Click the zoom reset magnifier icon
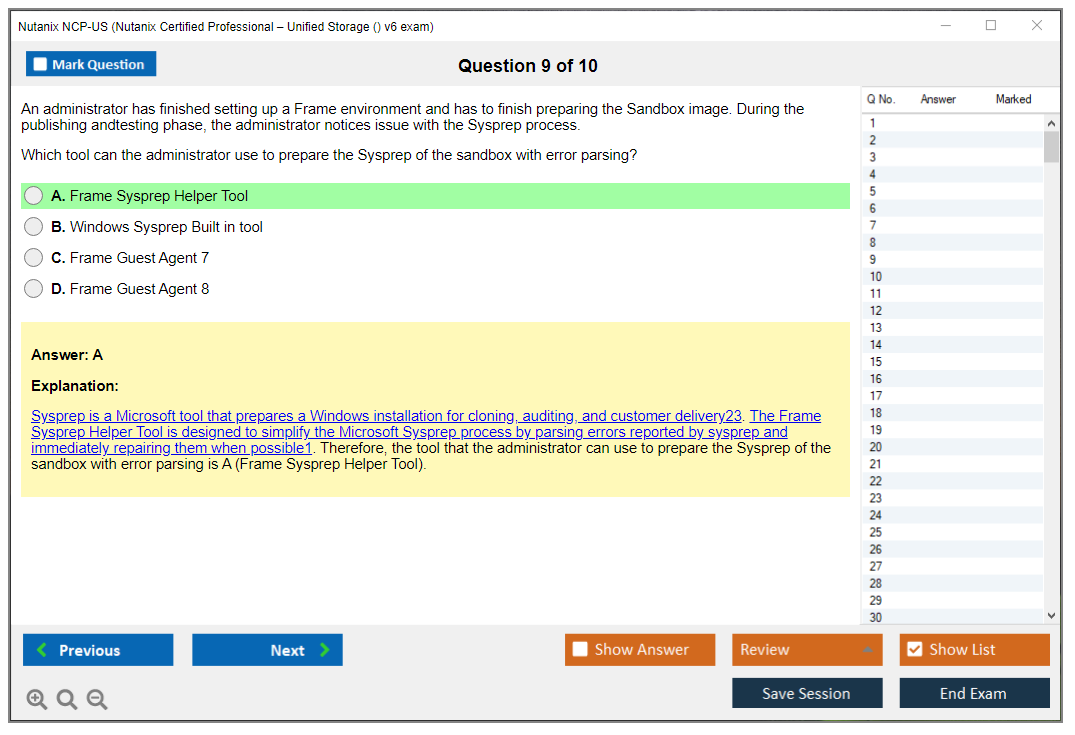Screen dimensions: 1075x735 click(x=67, y=700)
